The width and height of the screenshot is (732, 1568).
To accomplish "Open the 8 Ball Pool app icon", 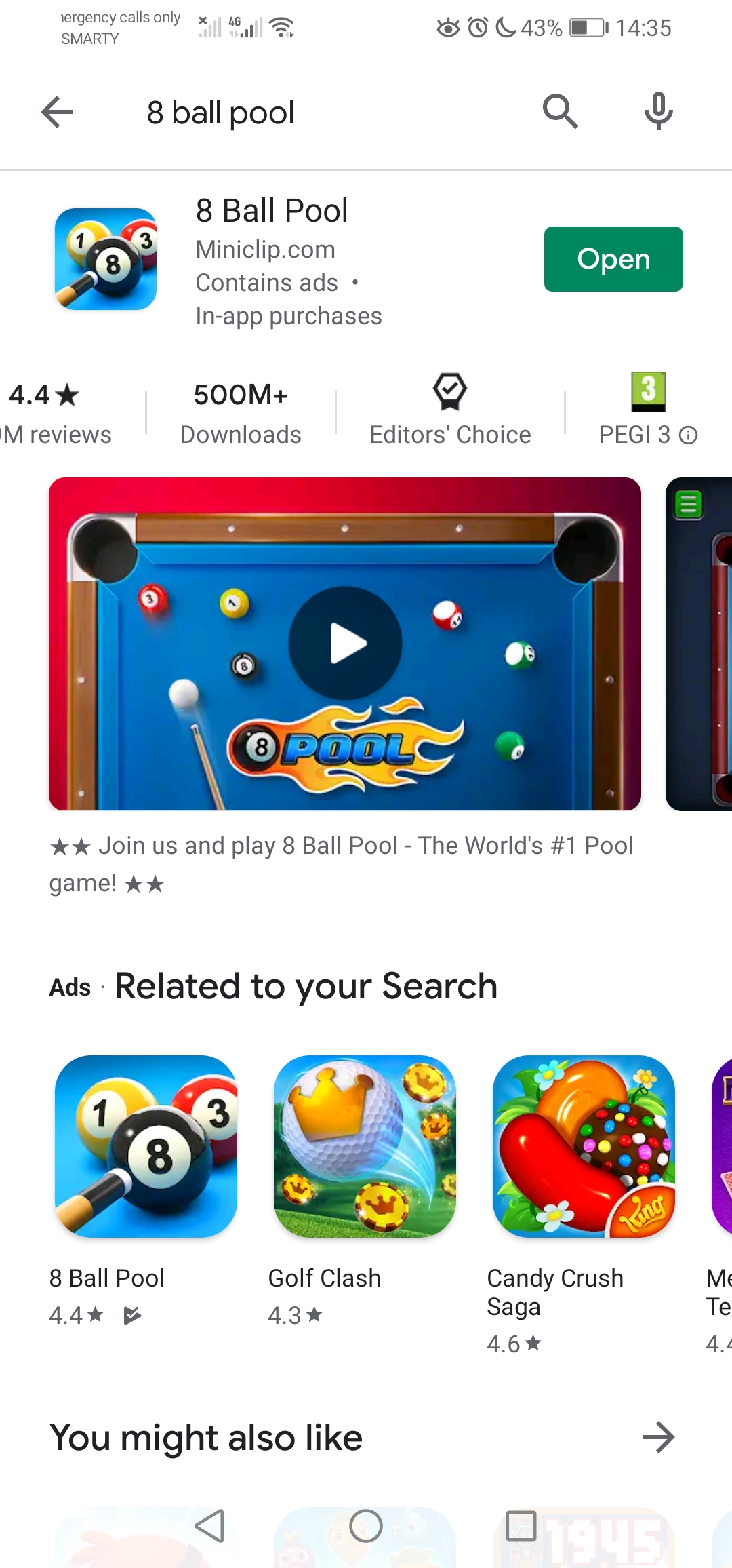I will pos(106,259).
